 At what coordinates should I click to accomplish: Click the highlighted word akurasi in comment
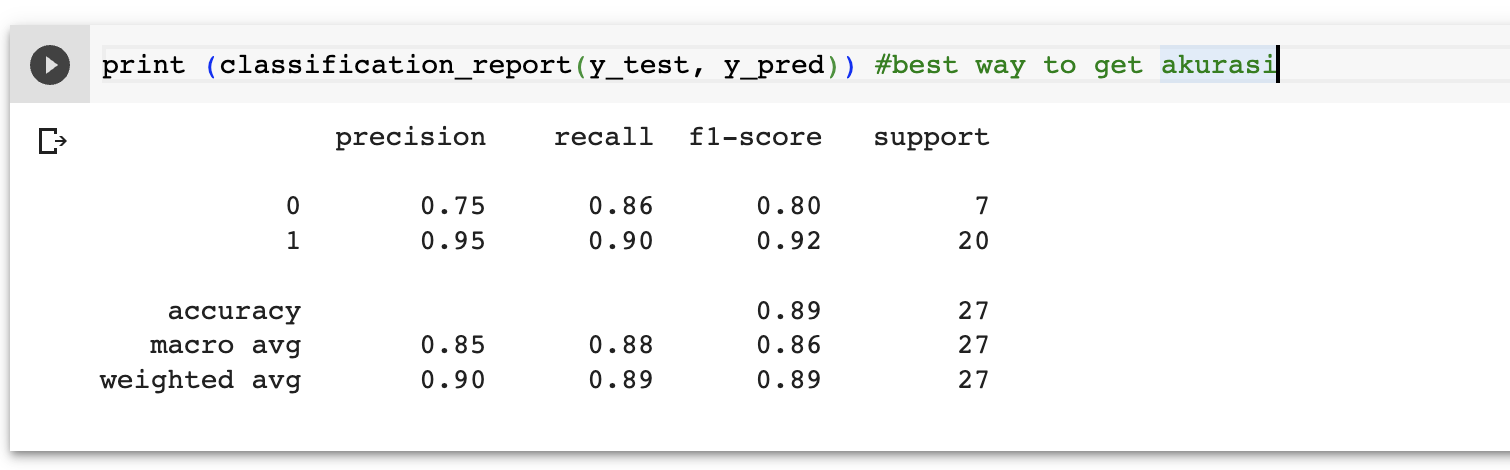click(1219, 66)
